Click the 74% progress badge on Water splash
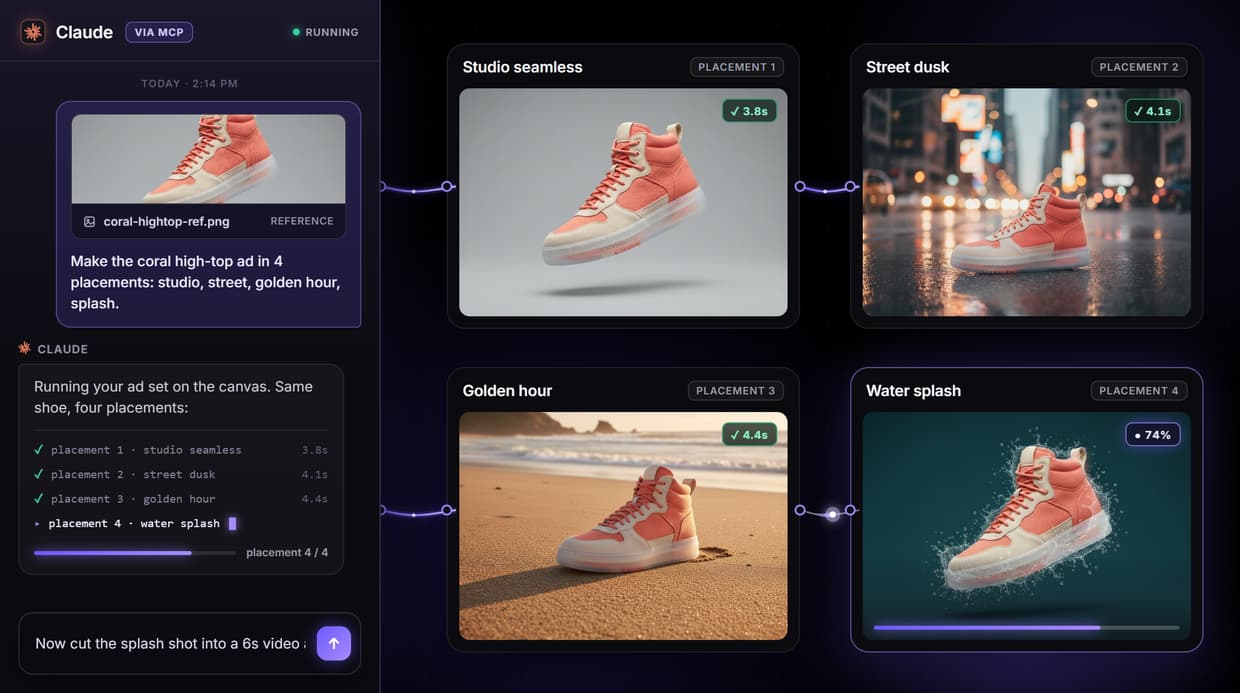This screenshot has width=1240, height=693. click(1152, 435)
